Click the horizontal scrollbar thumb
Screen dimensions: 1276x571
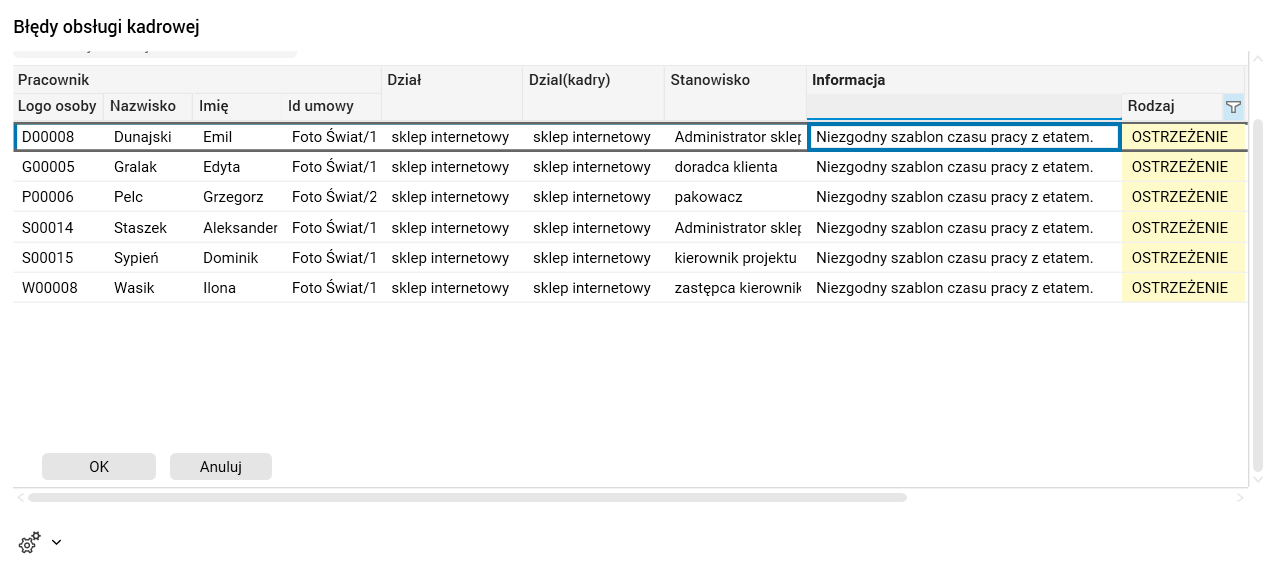coord(467,497)
